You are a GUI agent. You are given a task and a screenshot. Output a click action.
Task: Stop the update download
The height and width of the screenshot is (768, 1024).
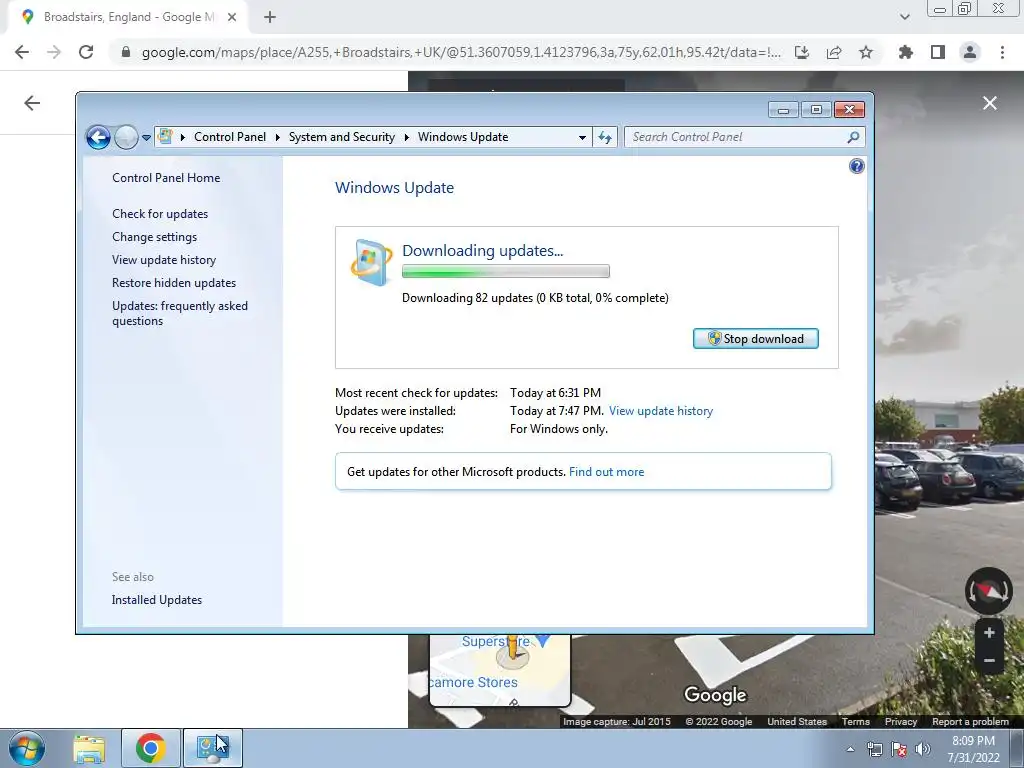[x=756, y=338]
